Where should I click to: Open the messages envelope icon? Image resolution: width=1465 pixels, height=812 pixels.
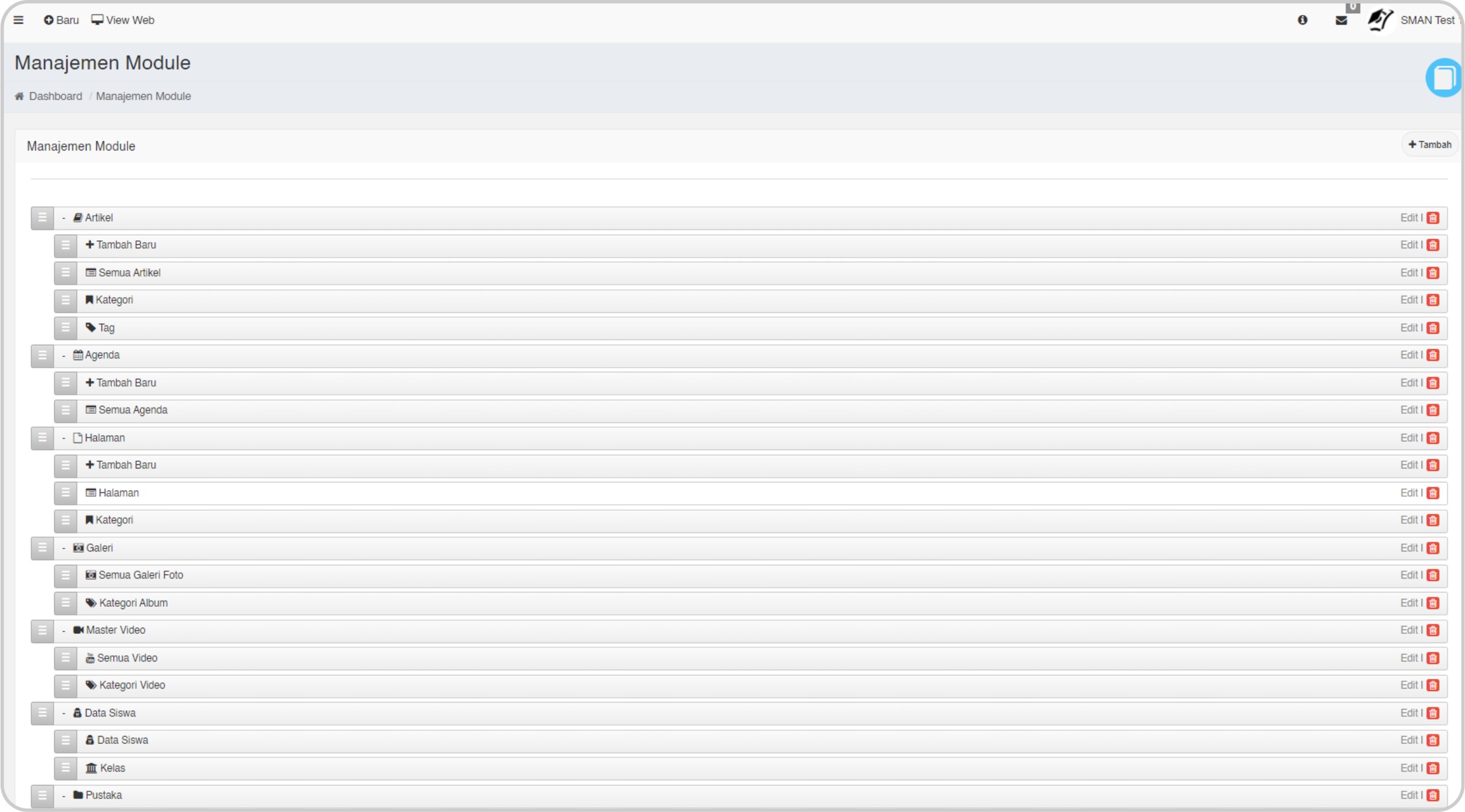1341,20
